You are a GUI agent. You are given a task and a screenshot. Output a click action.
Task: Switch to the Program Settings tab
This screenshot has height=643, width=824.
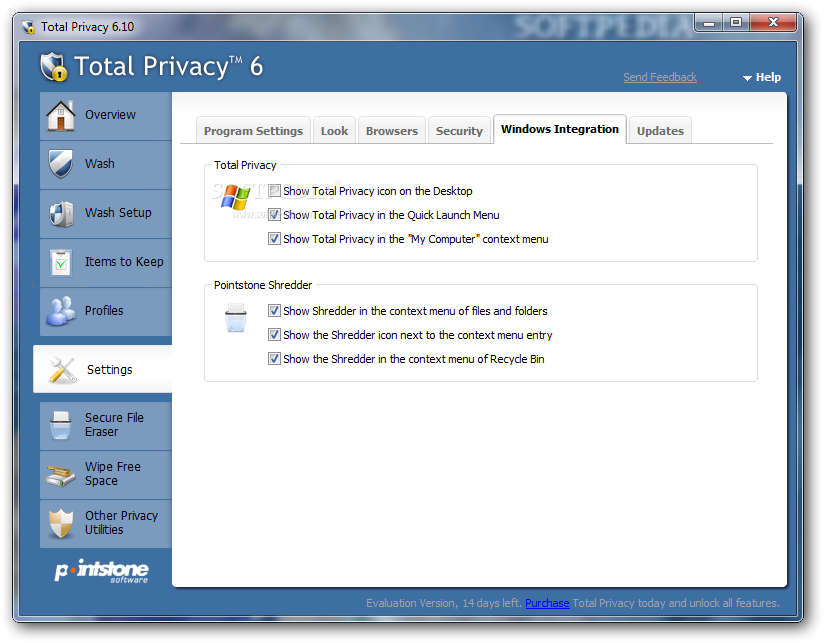[253, 131]
